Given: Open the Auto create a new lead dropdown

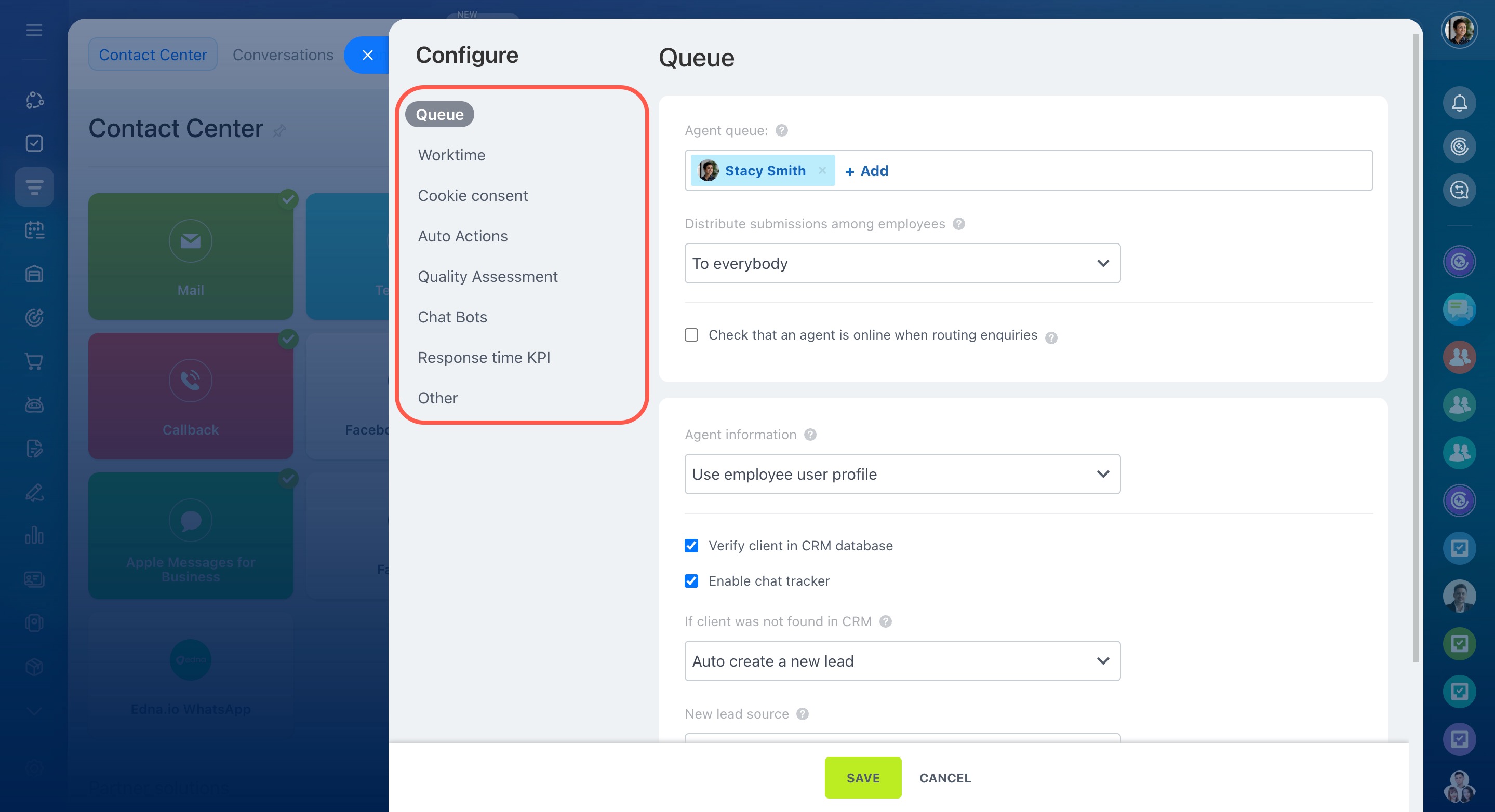Looking at the screenshot, I should (902, 660).
